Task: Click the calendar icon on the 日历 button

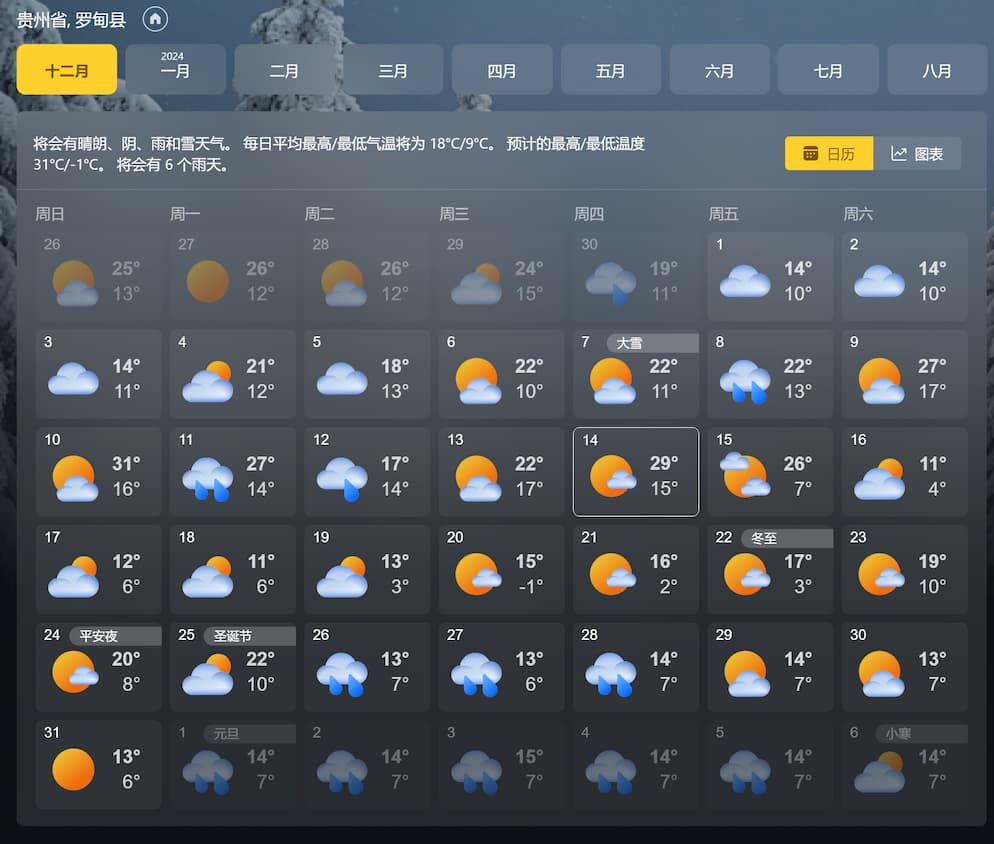Action: 810,153
